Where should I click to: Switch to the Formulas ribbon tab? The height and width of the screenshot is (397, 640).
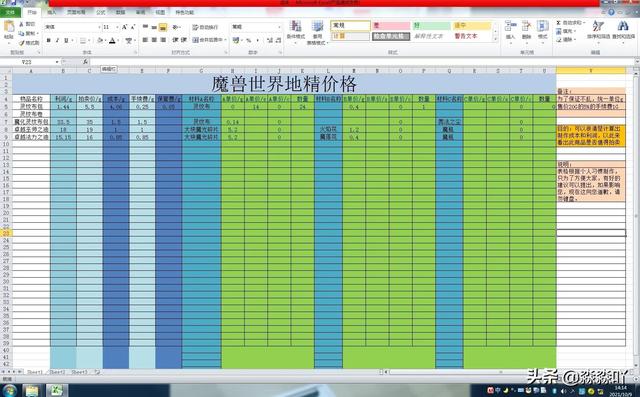[x=101, y=12]
